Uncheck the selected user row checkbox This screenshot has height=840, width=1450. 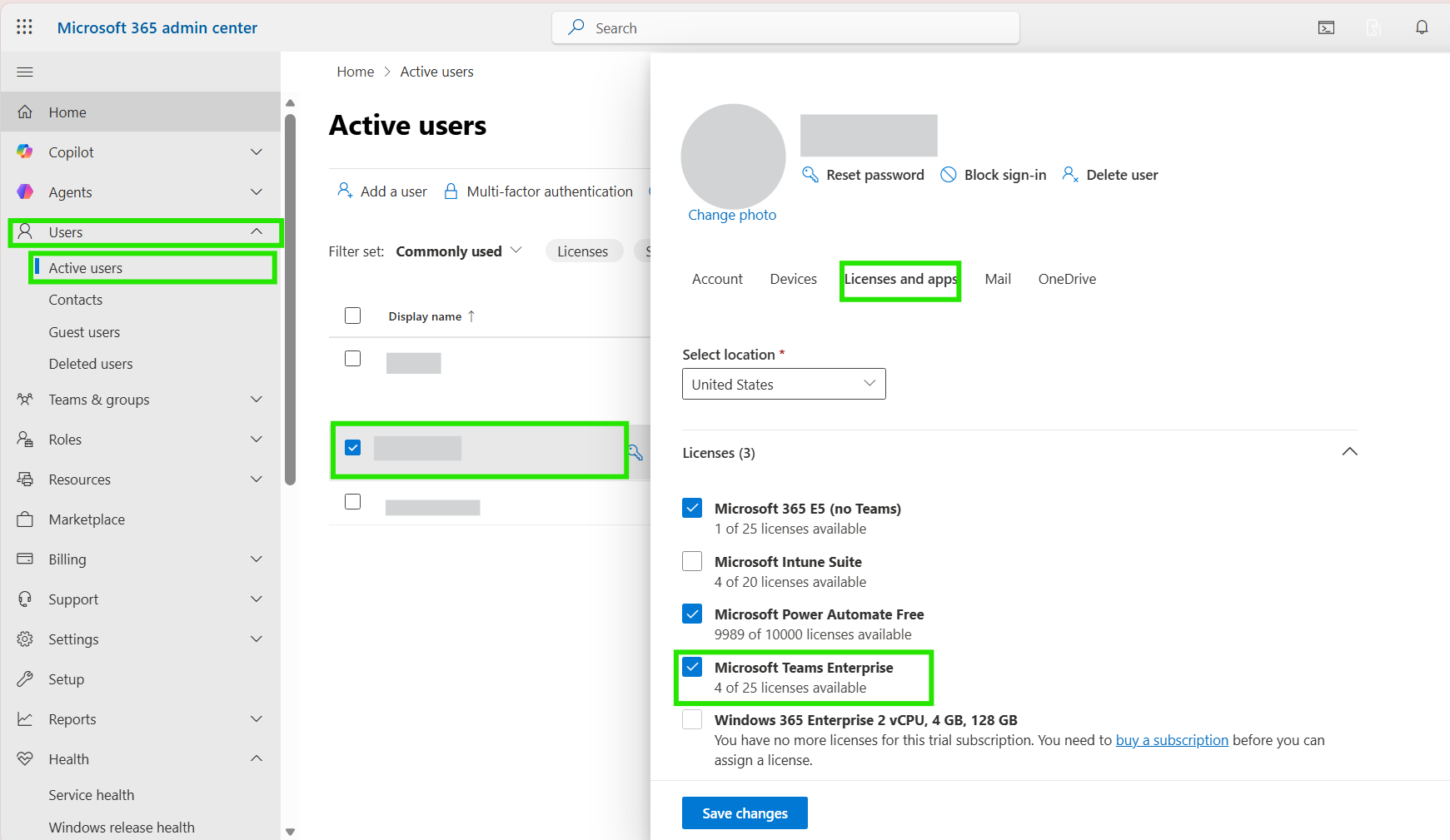pyautogui.click(x=353, y=448)
